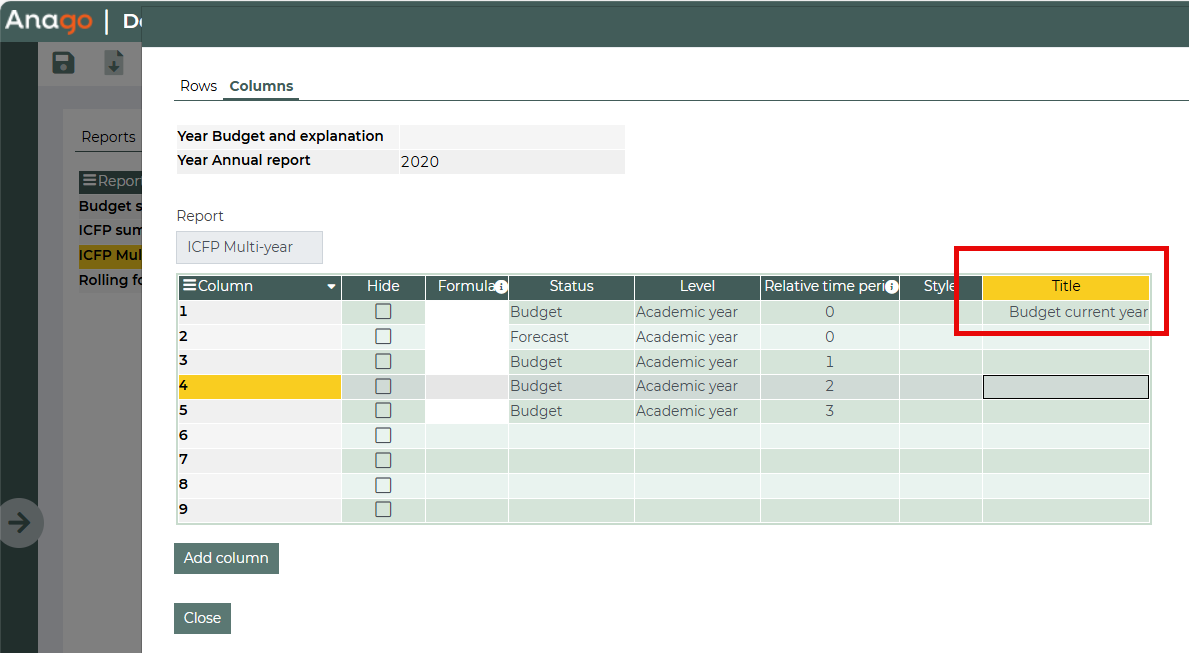The width and height of the screenshot is (1189, 653).
Task: Open the Formula info icon
Action: pos(501,287)
